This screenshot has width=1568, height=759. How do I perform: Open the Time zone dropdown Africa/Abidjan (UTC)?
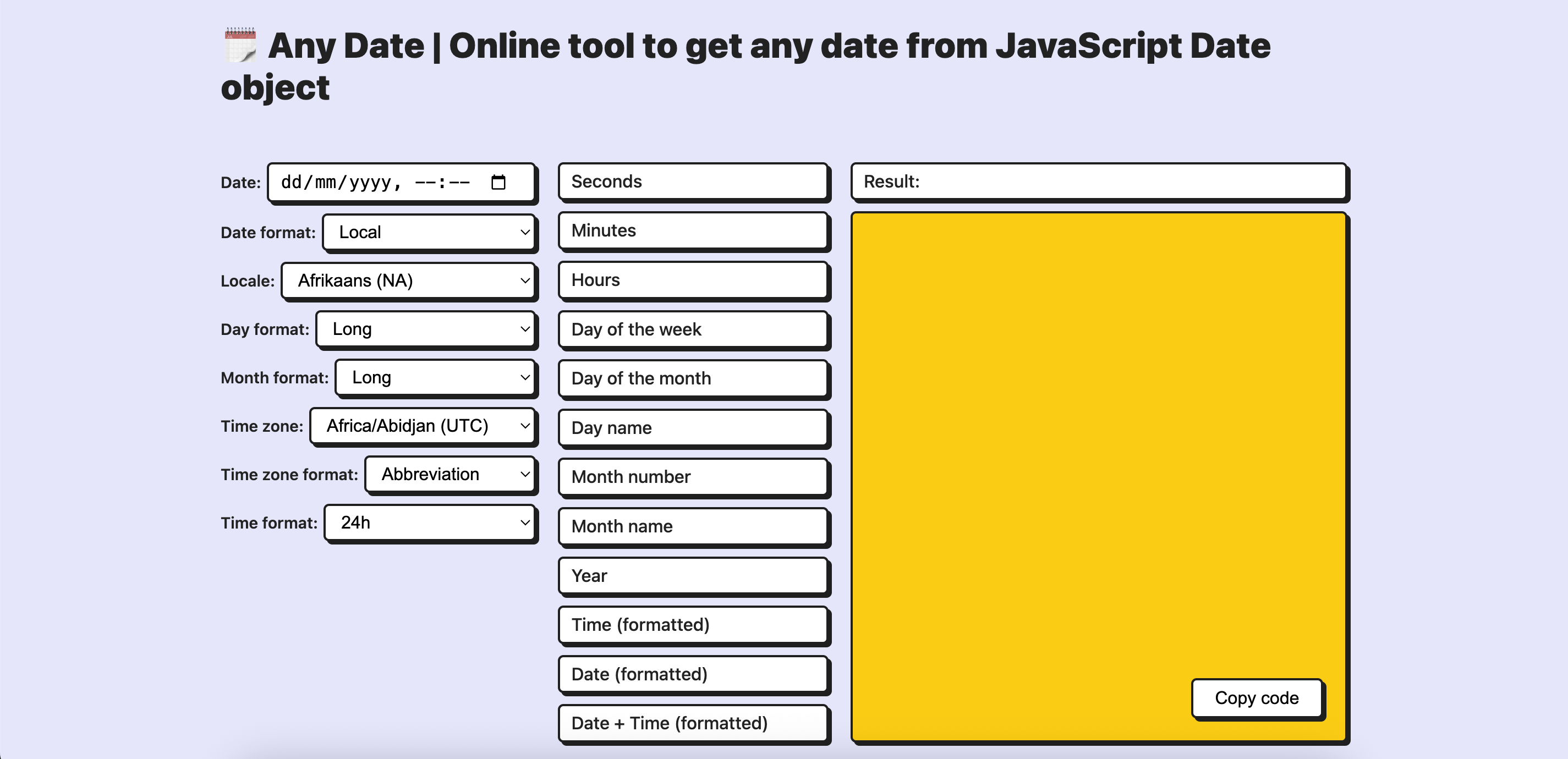pos(423,426)
